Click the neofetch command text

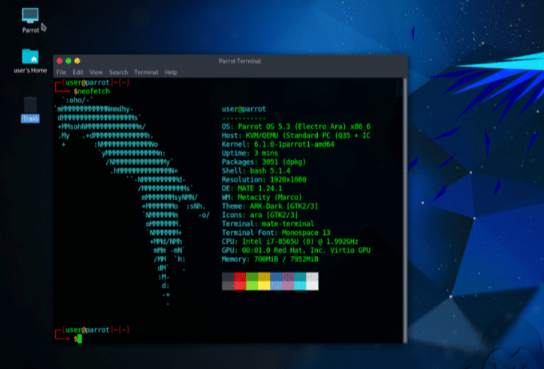click(x=94, y=91)
